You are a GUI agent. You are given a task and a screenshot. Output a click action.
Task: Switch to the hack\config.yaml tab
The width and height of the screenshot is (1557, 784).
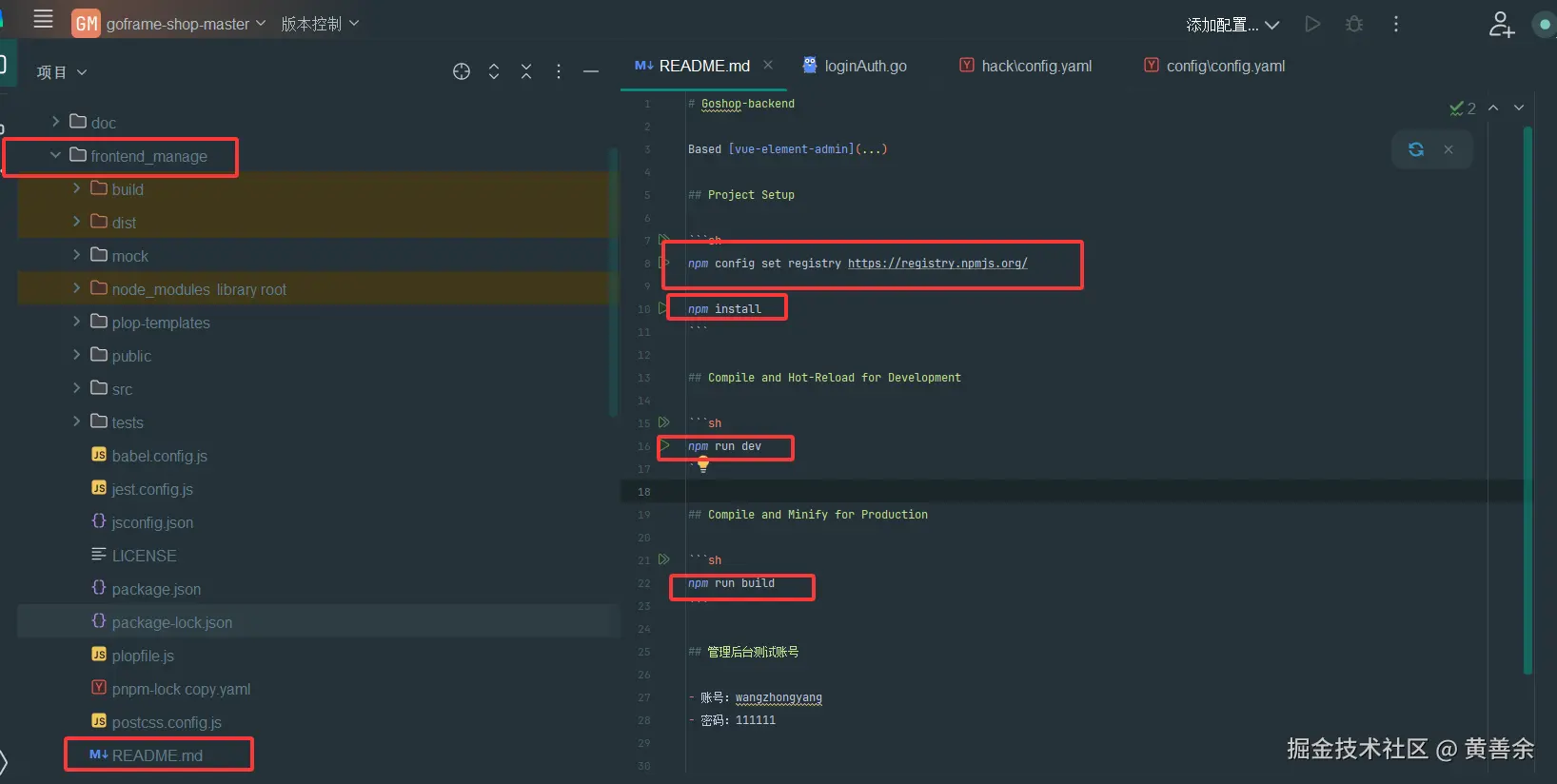click(1026, 66)
